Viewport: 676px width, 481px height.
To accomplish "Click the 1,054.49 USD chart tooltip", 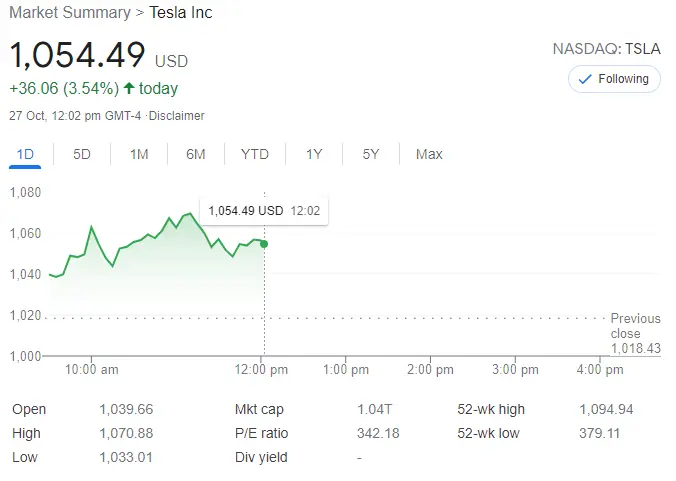I will pos(264,211).
